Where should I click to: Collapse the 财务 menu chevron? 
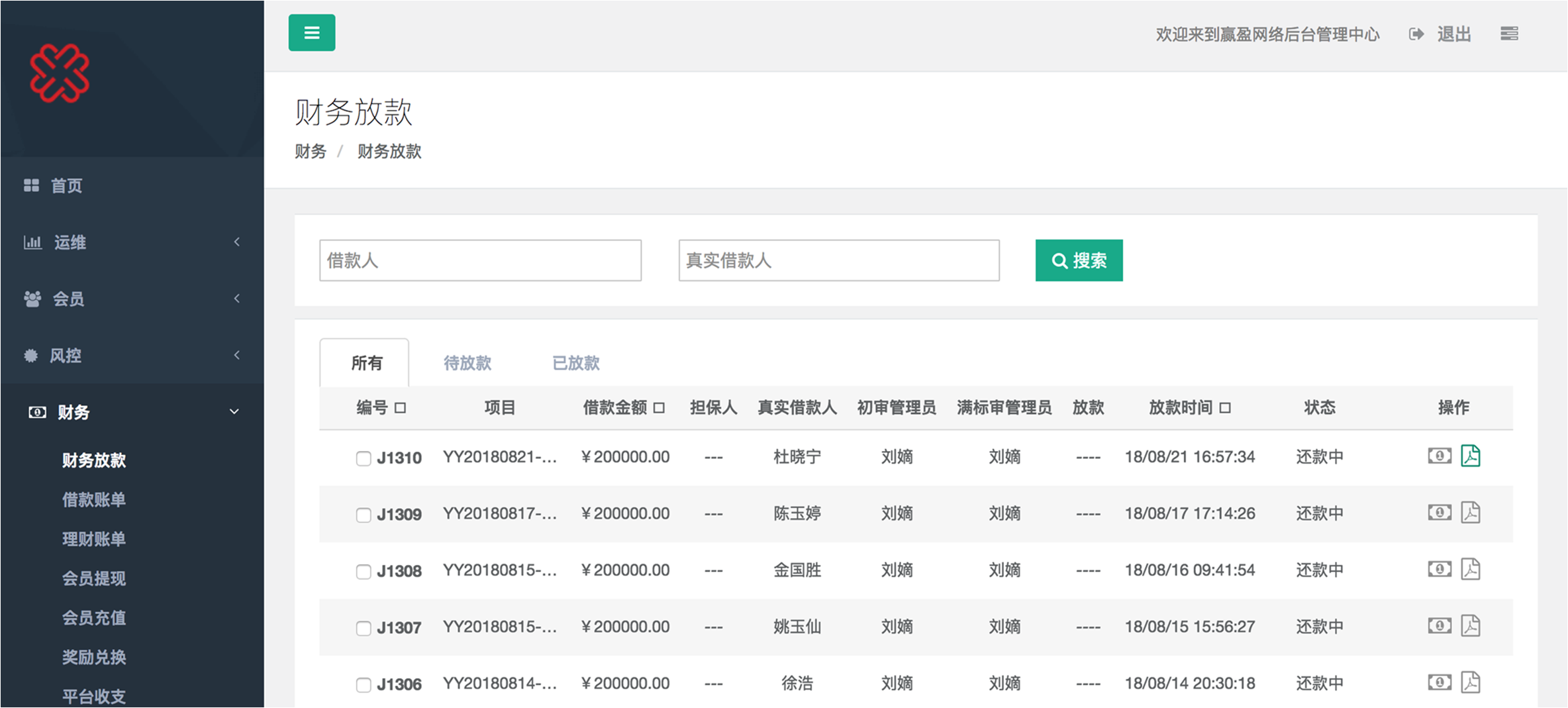click(x=234, y=412)
